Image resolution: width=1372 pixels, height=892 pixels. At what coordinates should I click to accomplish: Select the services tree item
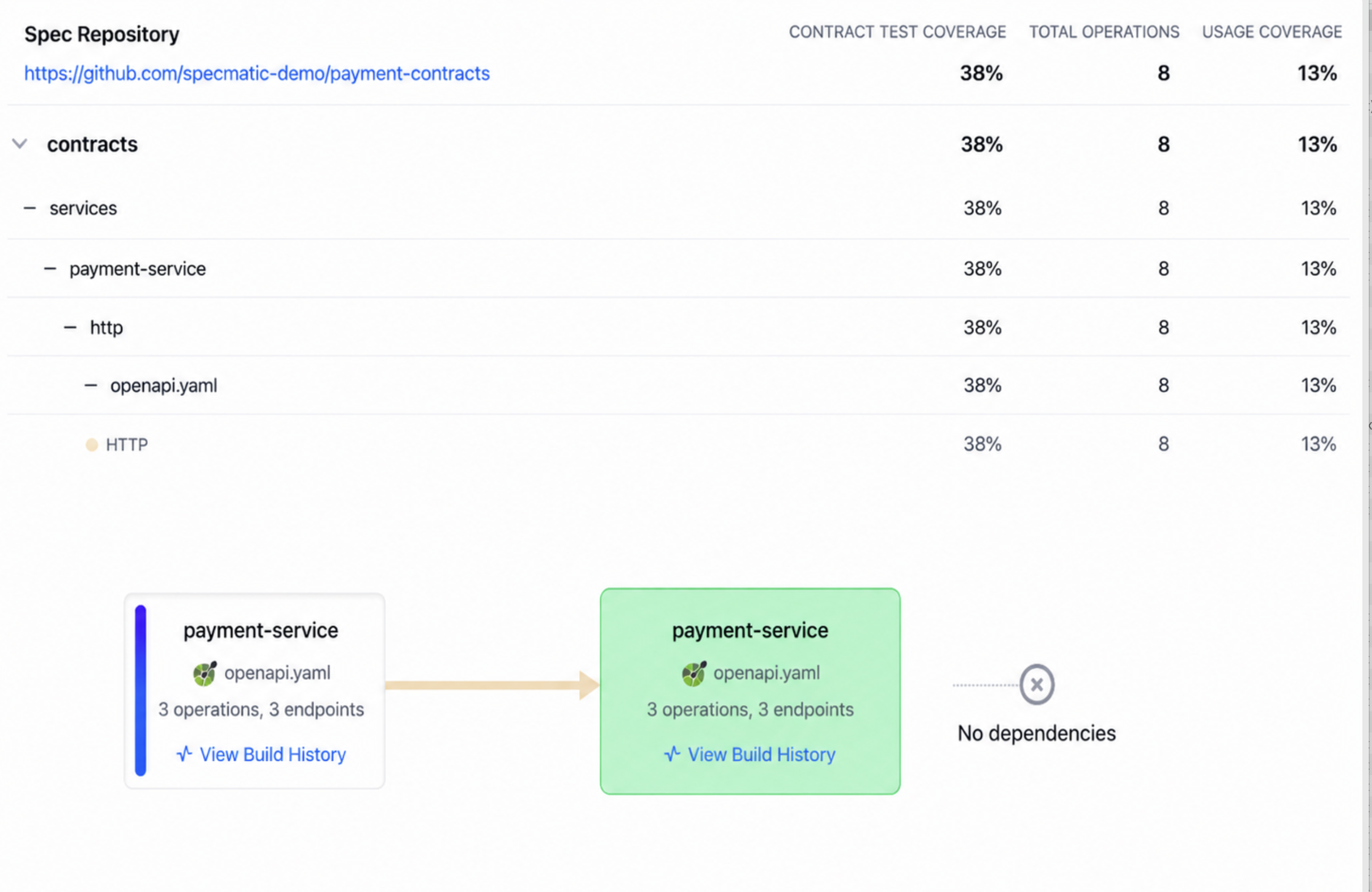tap(83, 208)
